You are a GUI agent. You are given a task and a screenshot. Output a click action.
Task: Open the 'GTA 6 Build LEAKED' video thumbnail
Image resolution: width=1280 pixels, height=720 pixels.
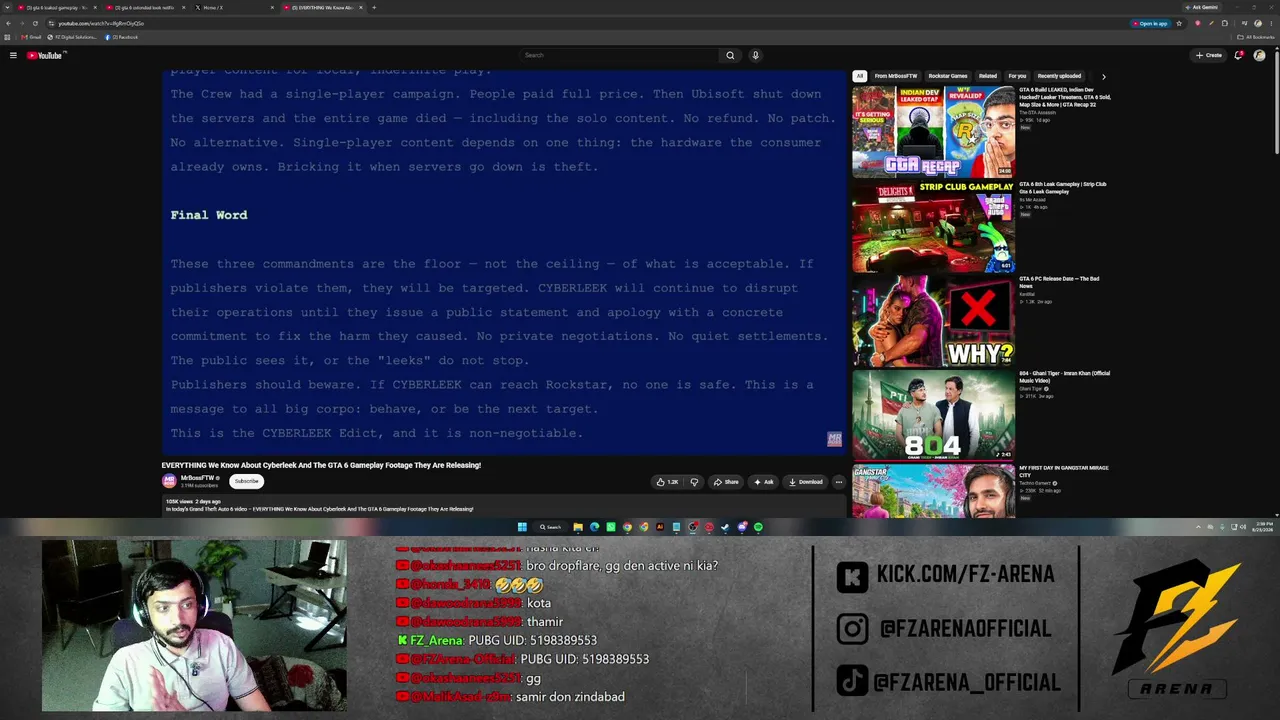coord(933,132)
